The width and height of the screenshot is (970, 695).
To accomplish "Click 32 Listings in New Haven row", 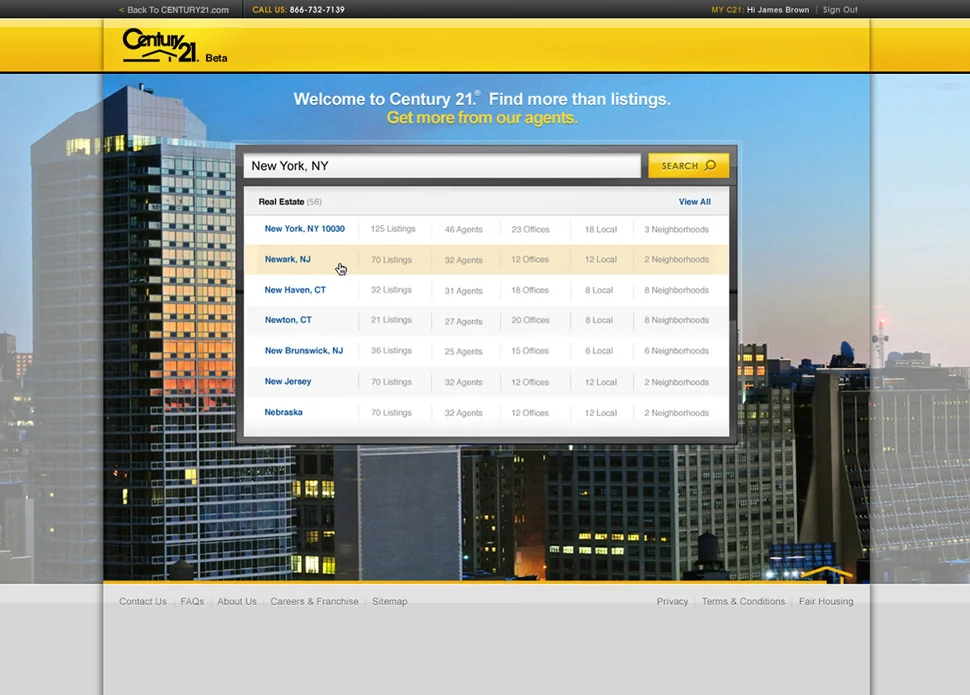I will [391, 290].
